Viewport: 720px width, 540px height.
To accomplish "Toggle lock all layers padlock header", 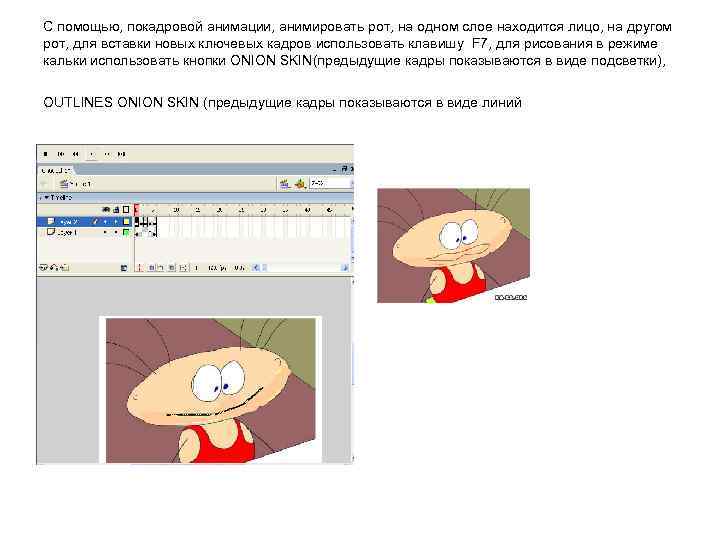I will [x=116, y=210].
